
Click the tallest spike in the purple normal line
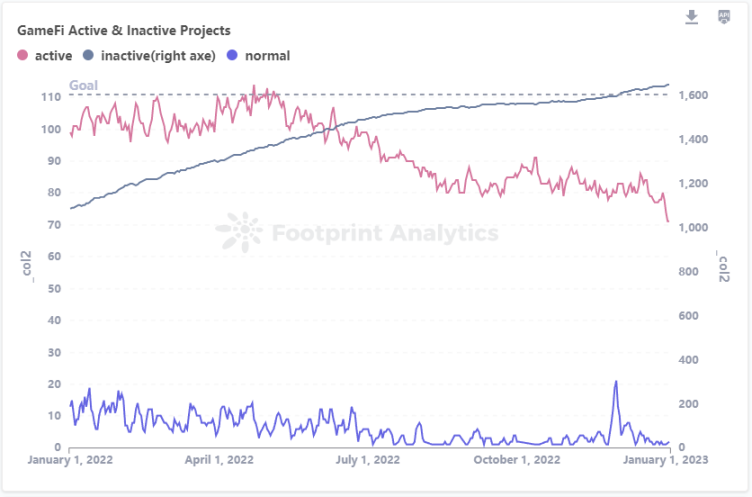[x=616, y=382]
